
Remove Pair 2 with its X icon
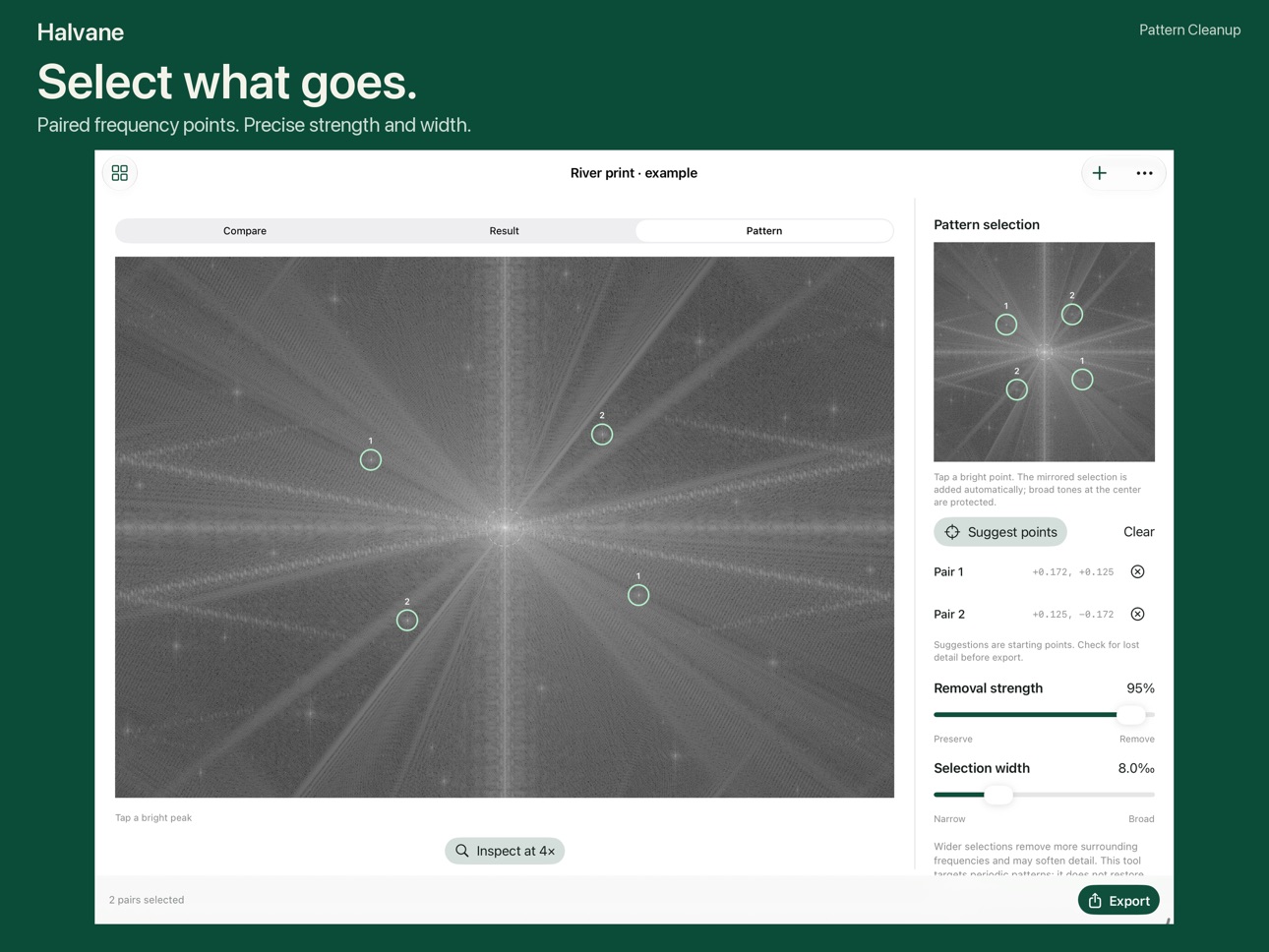coord(1137,614)
